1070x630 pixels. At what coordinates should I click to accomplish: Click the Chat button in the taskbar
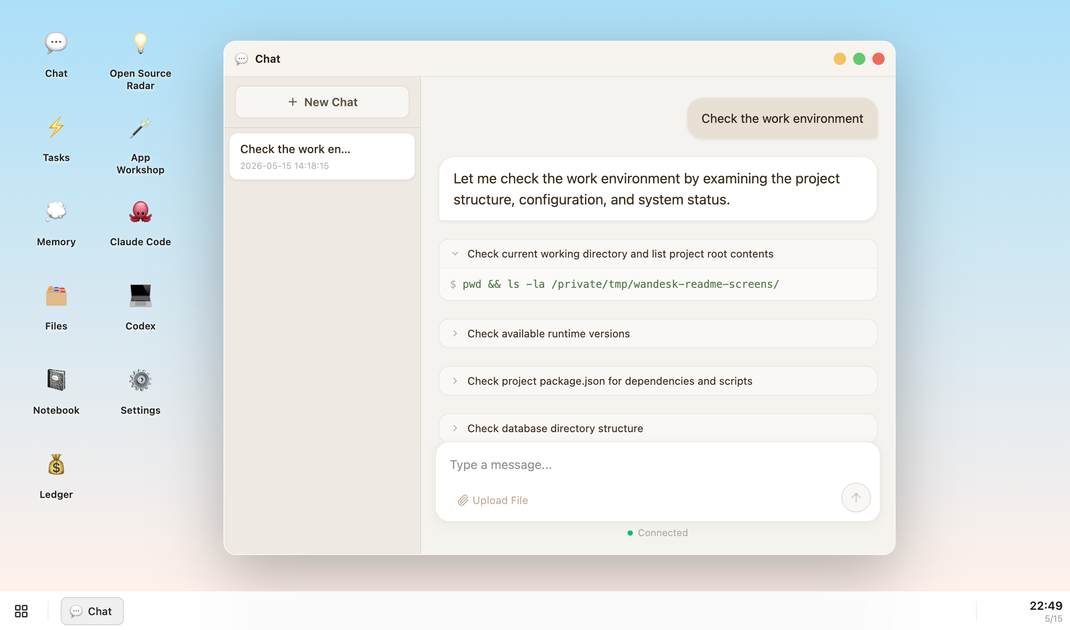(92, 611)
